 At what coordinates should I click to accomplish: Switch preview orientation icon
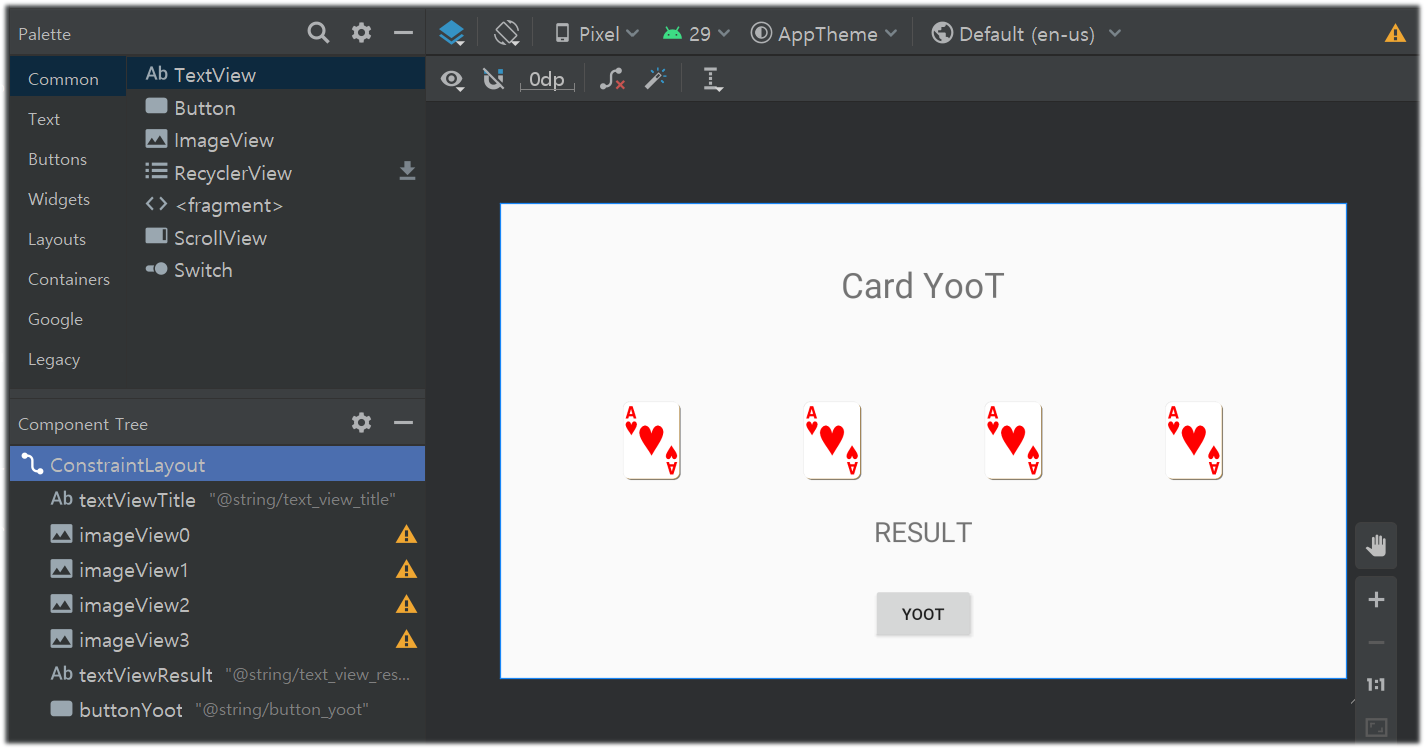(x=507, y=33)
